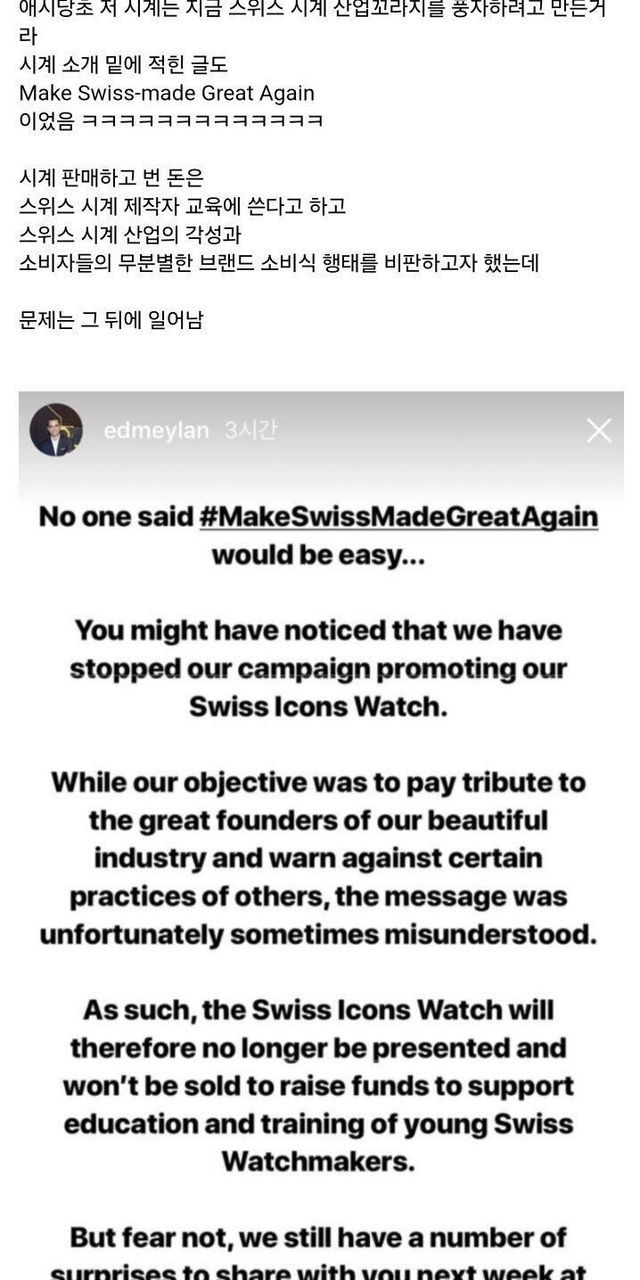Tap the 3시간 story timestamp
The height and width of the screenshot is (1280, 640).
(251, 431)
